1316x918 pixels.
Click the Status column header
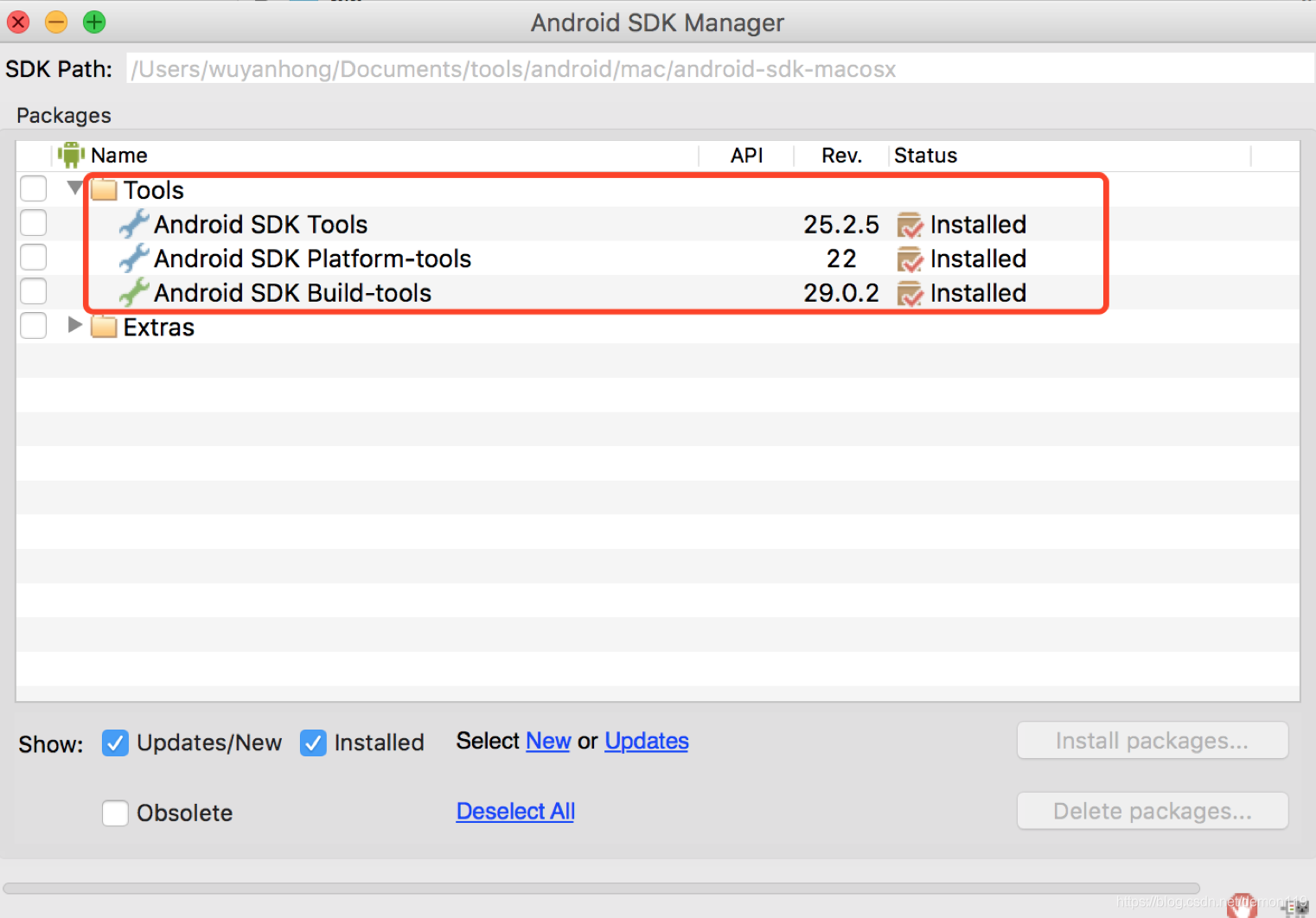pos(925,156)
